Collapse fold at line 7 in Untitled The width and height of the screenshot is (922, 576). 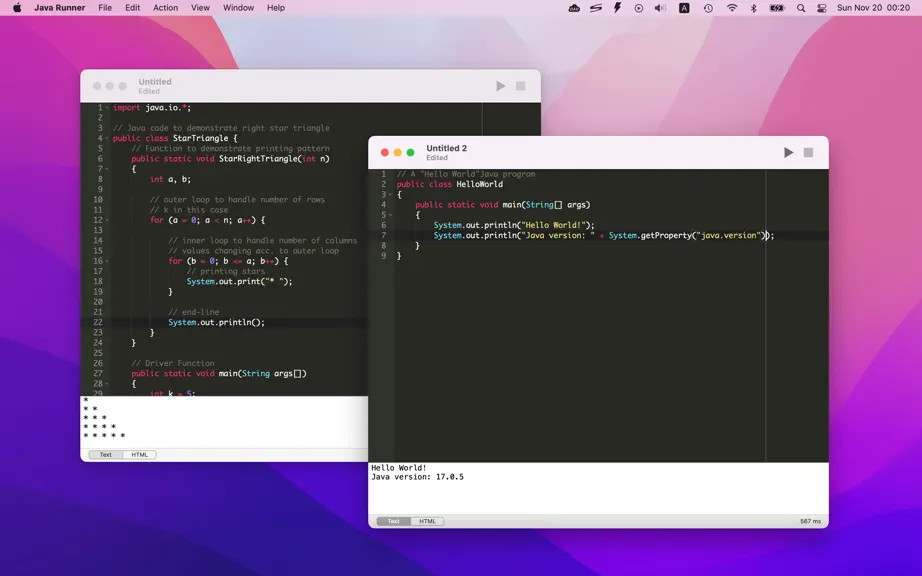106,169
